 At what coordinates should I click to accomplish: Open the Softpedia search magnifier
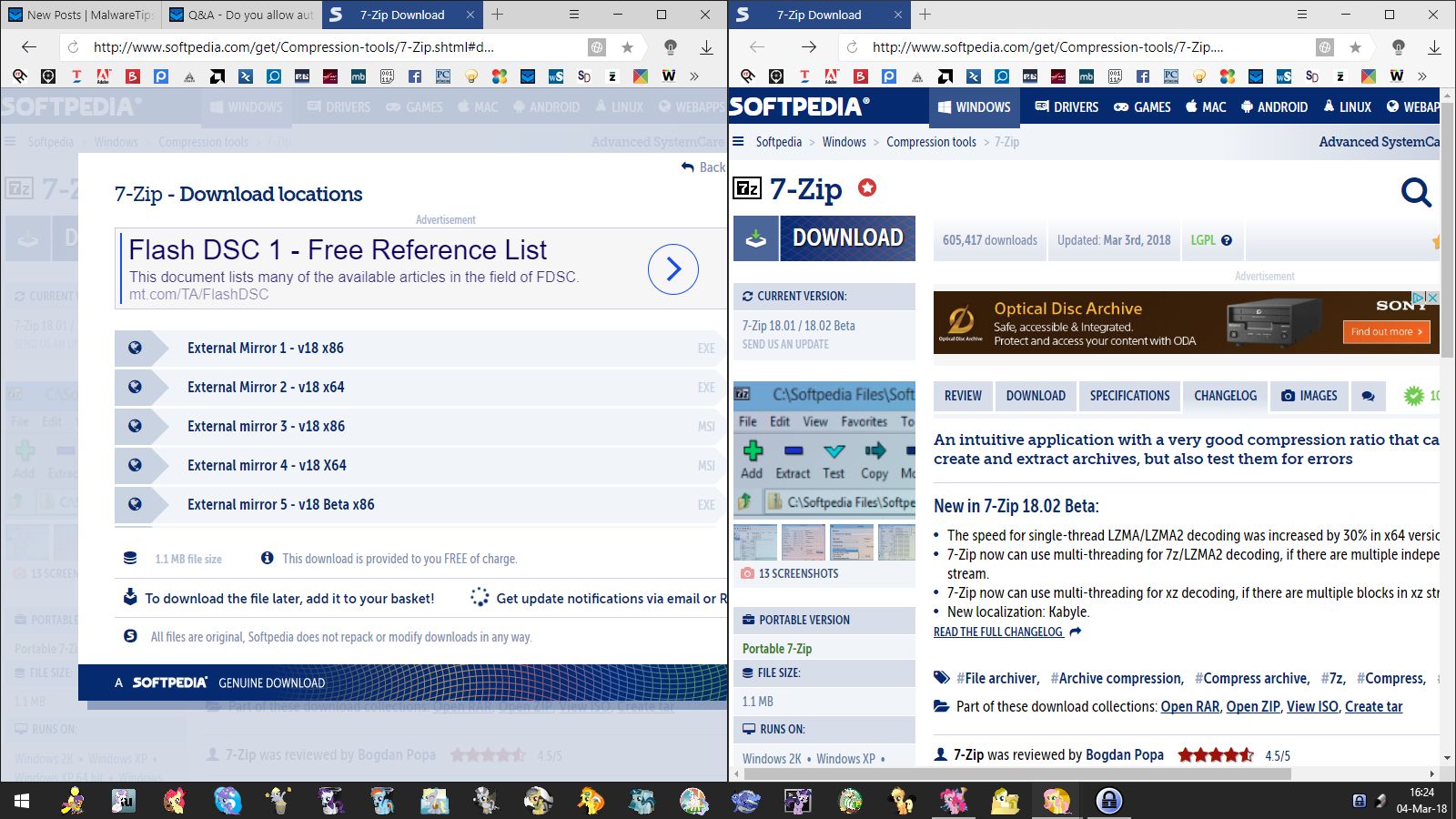coord(1416,192)
